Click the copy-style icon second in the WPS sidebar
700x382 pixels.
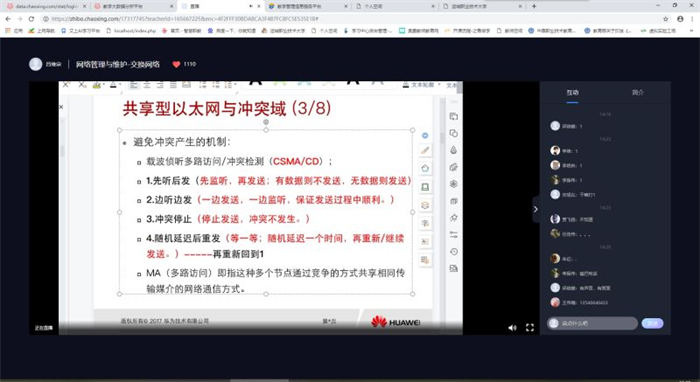[454, 133]
